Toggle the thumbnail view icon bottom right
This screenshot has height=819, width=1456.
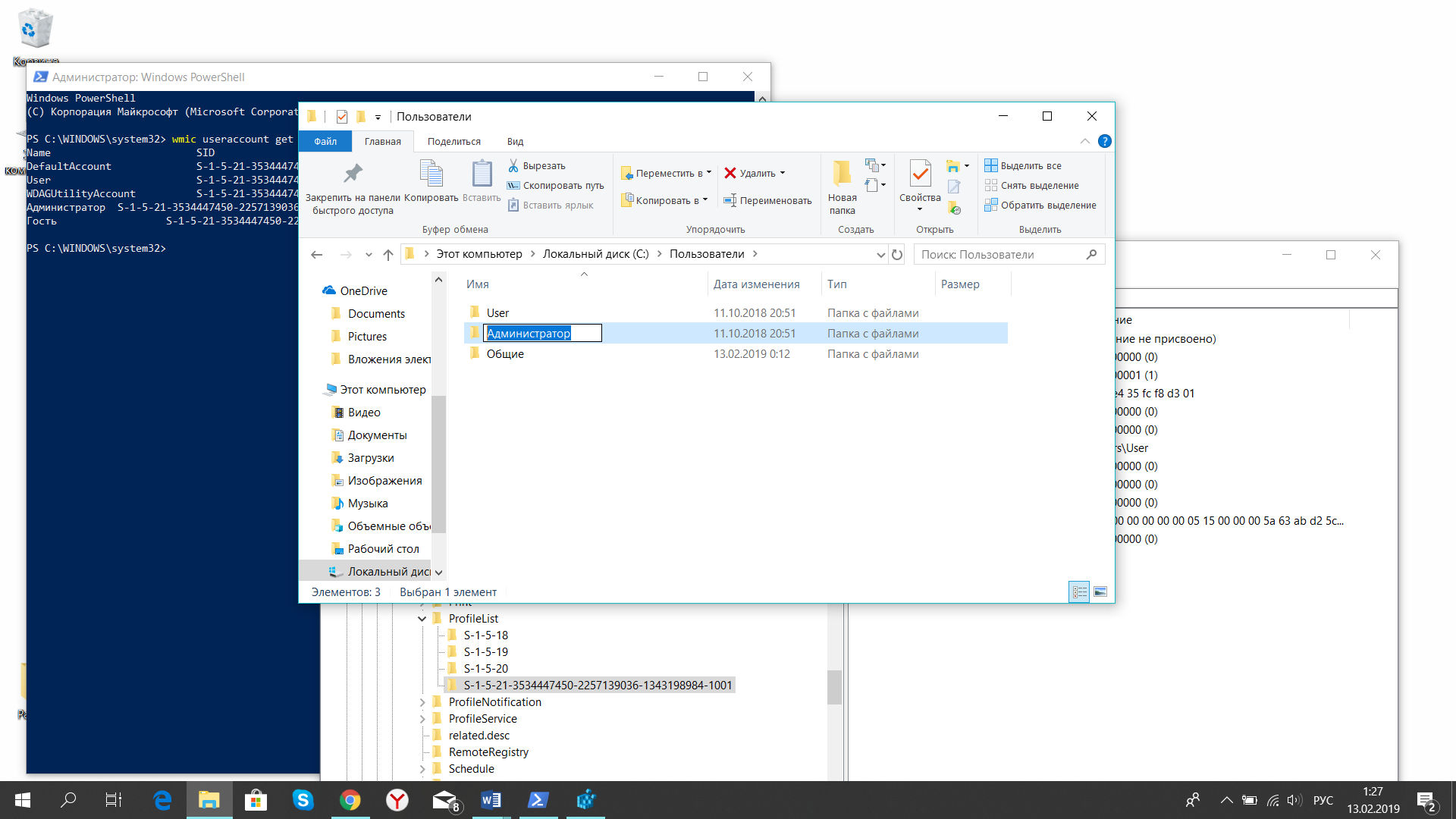point(1100,591)
